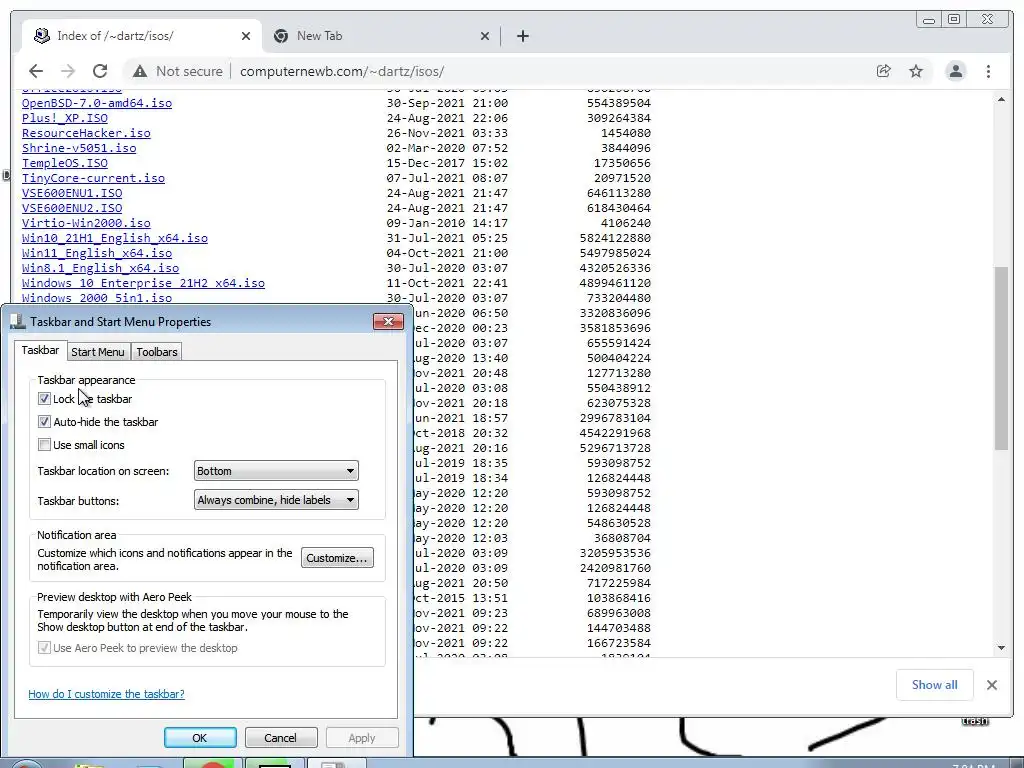
Task: Open Shrine-v5051.iso link
Action: (x=79, y=148)
